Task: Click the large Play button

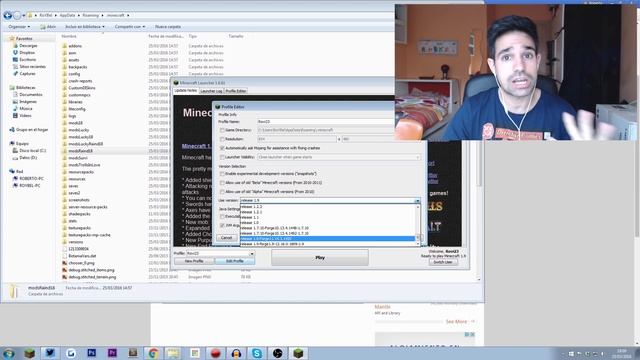Action: 320,258
